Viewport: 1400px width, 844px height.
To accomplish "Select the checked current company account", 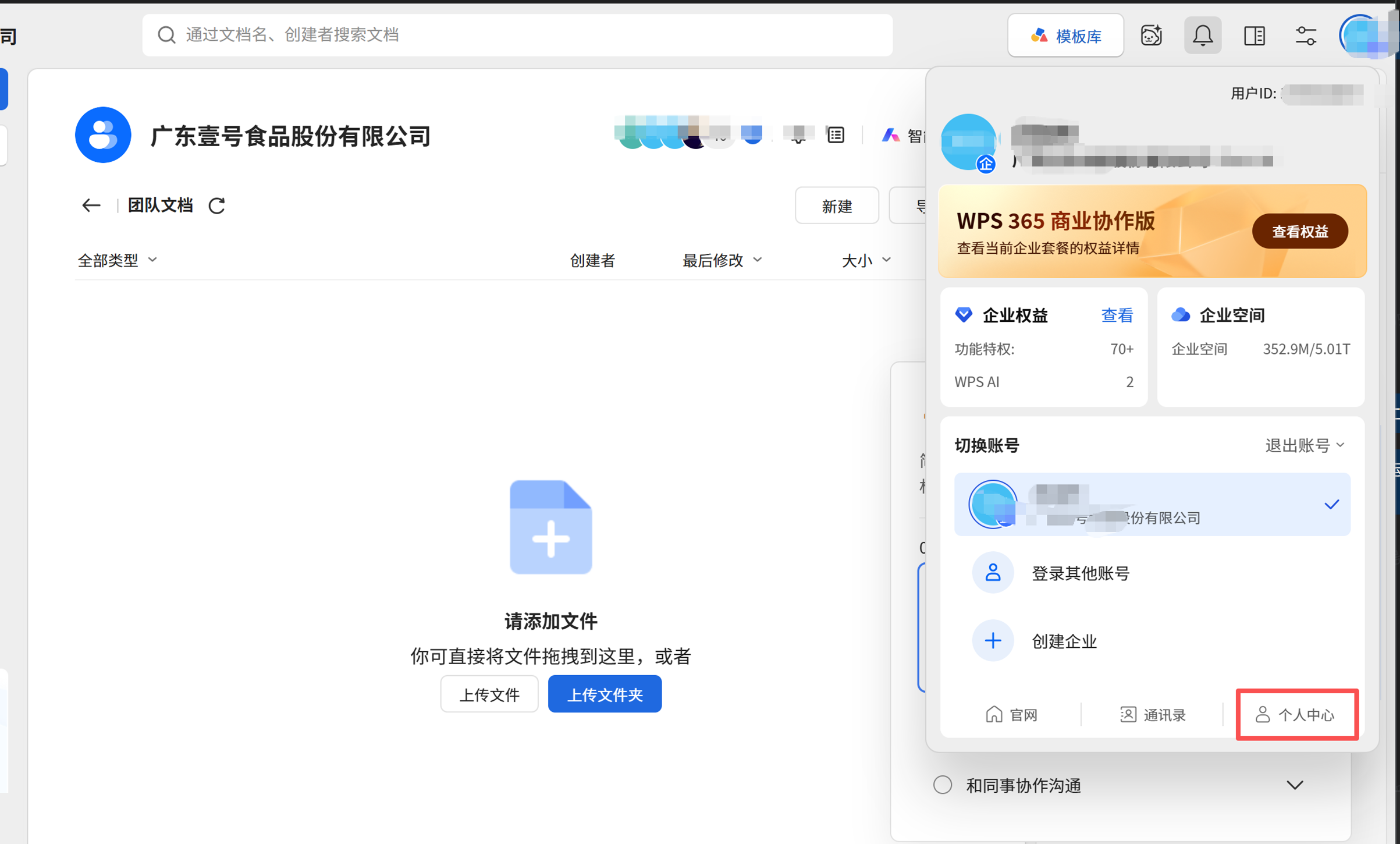I will click(1151, 504).
